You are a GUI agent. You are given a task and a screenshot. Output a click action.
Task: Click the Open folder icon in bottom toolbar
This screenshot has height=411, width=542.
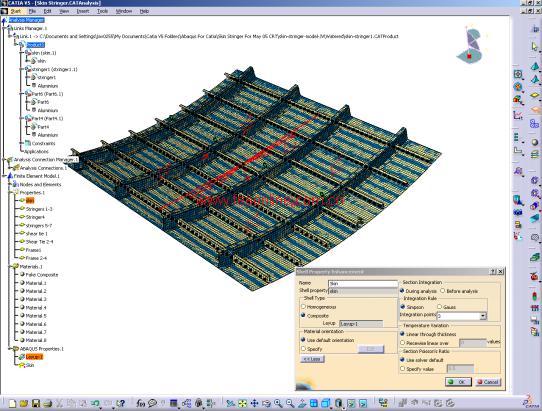coord(24,403)
